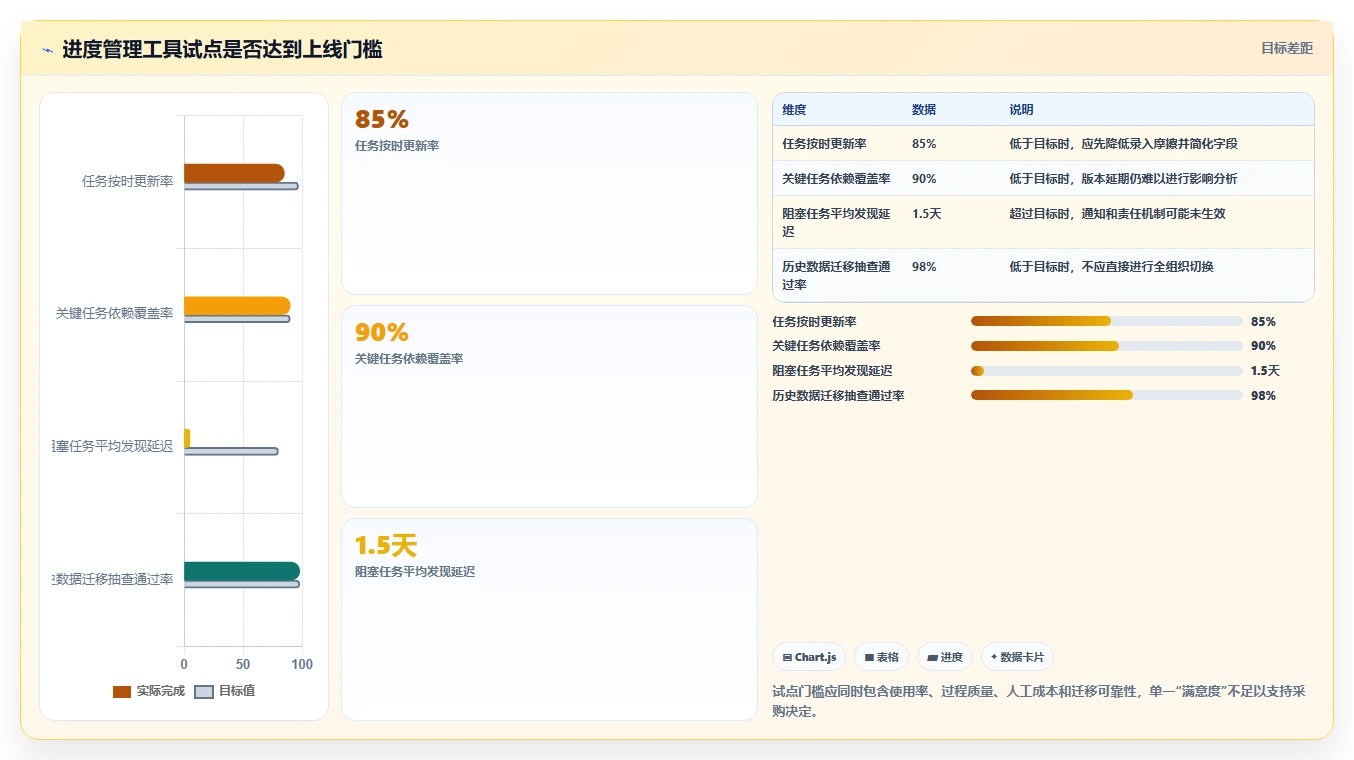Click the 关键任务依赖覆盖率 progress bar showing 90%
Viewport: 1354px width, 760px height.
coord(1106,346)
